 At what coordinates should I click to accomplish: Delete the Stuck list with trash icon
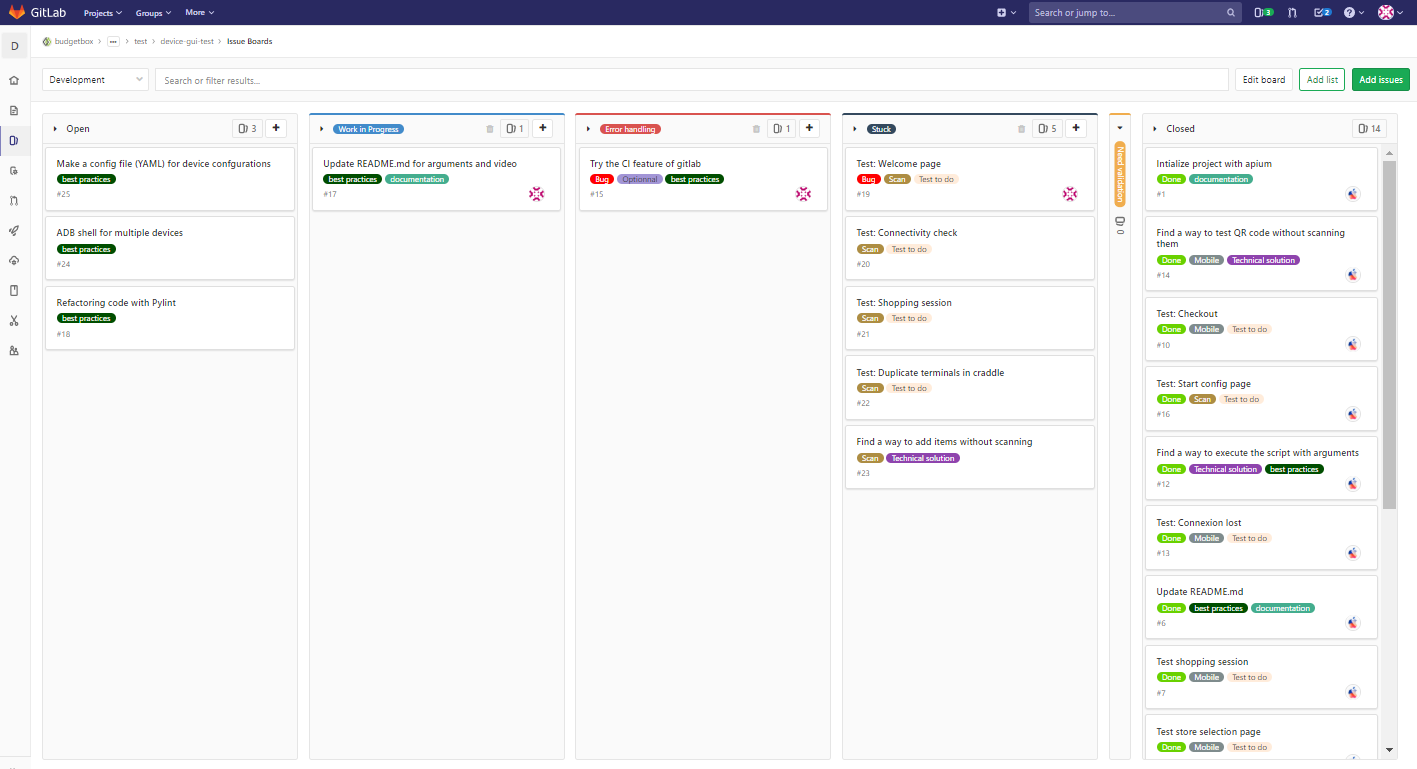[x=1021, y=129]
